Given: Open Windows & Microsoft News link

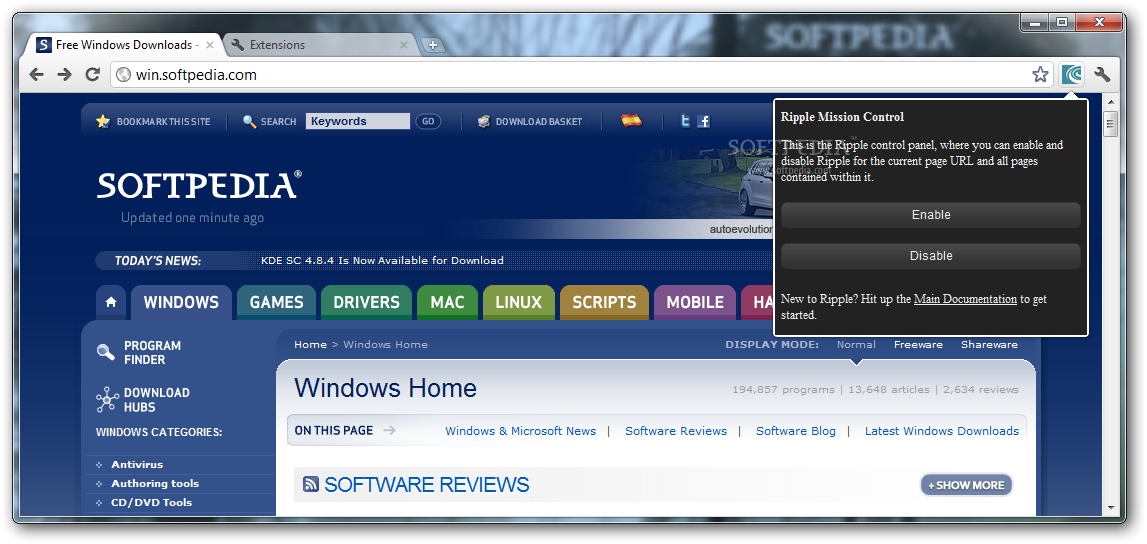Looking at the screenshot, I should pyautogui.click(x=521, y=431).
